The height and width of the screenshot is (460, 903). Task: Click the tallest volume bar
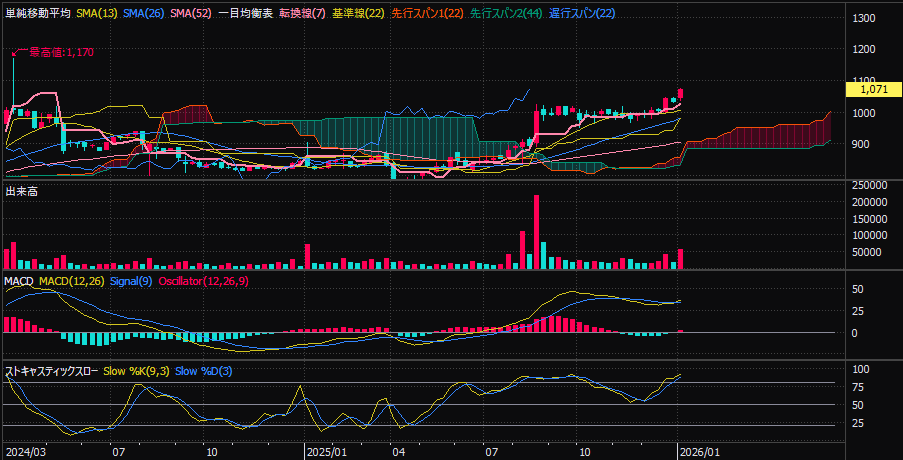(x=537, y=232)
